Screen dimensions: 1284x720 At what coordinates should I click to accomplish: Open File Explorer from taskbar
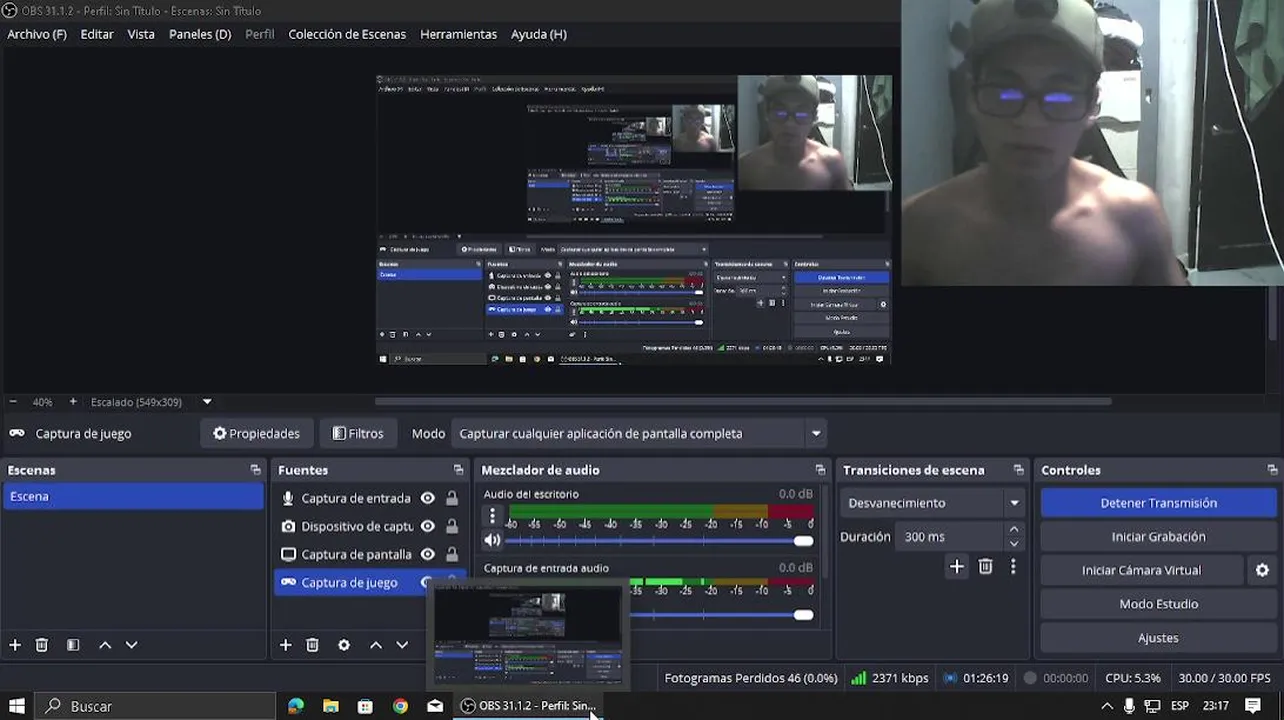331,706
